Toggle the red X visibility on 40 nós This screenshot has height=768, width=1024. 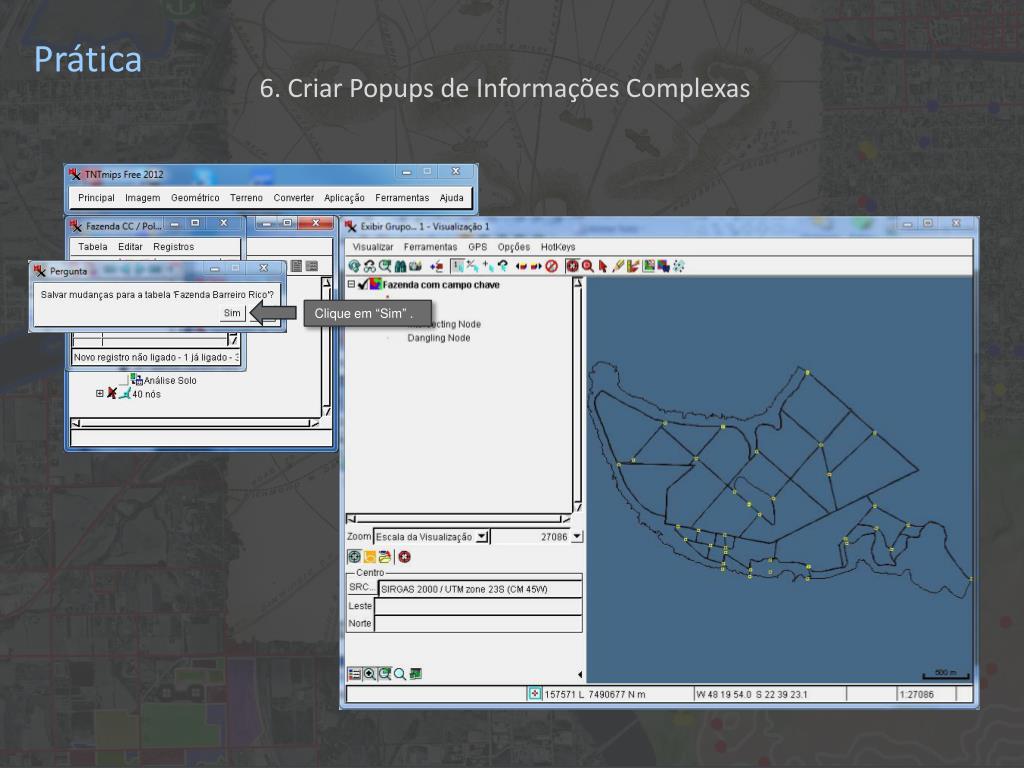click(x=112, y=393)
